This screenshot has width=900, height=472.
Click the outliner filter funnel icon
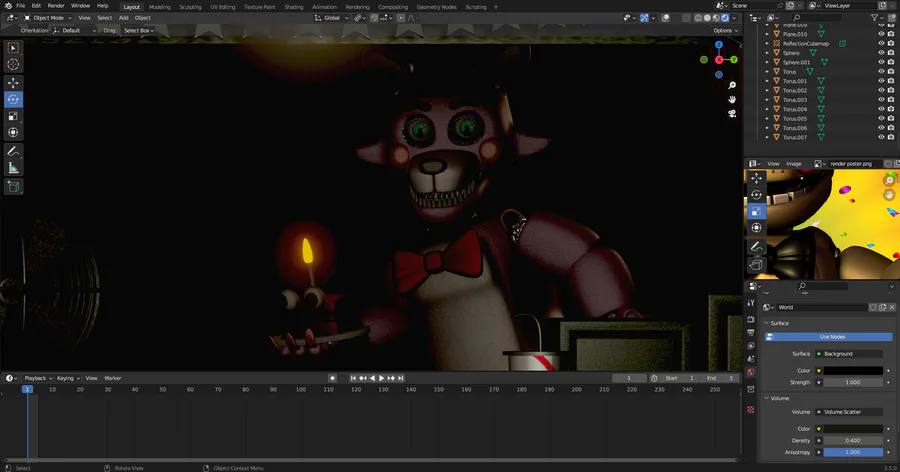[x=874, y=18]
